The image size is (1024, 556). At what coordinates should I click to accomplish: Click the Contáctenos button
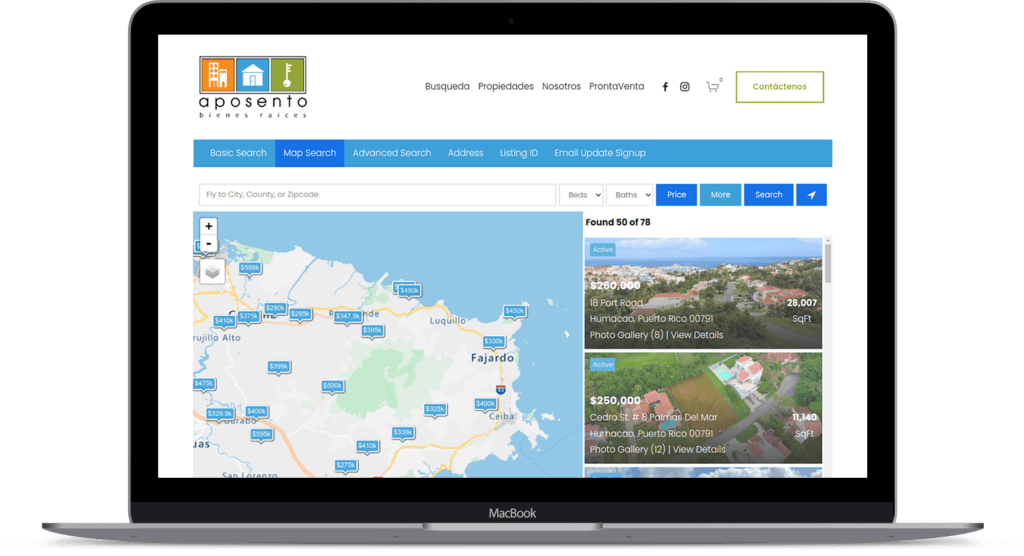780,87
